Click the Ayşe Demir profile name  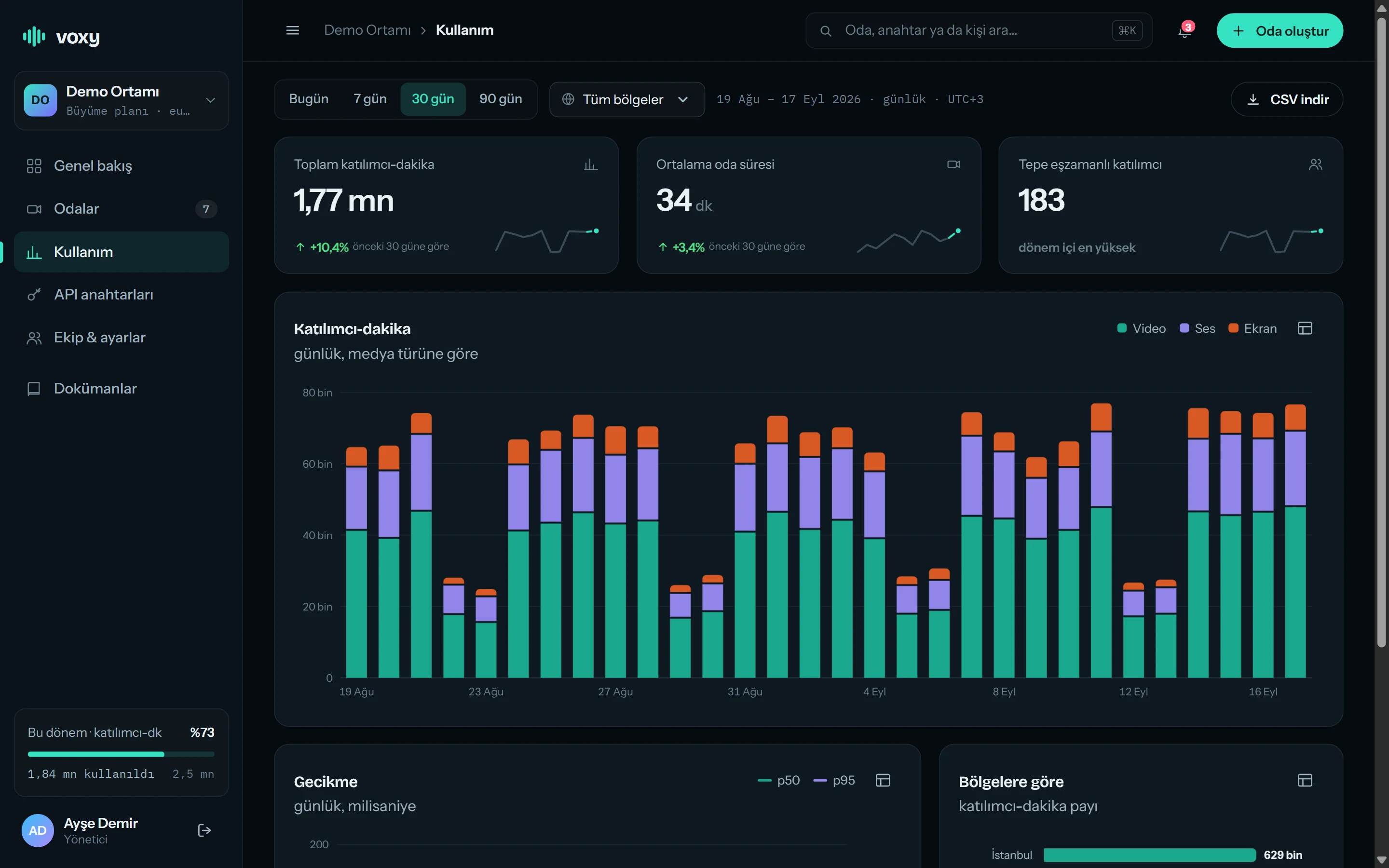point(101,823)
